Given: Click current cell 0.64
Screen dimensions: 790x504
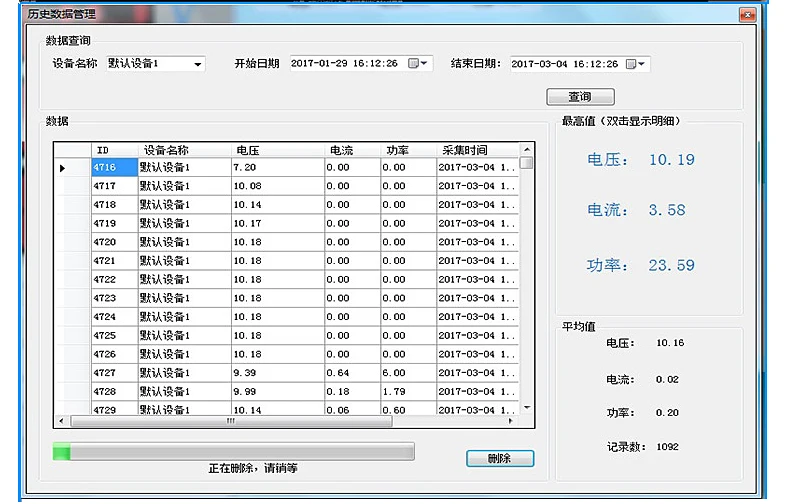Looking at the screenshot, I should 352,372.
